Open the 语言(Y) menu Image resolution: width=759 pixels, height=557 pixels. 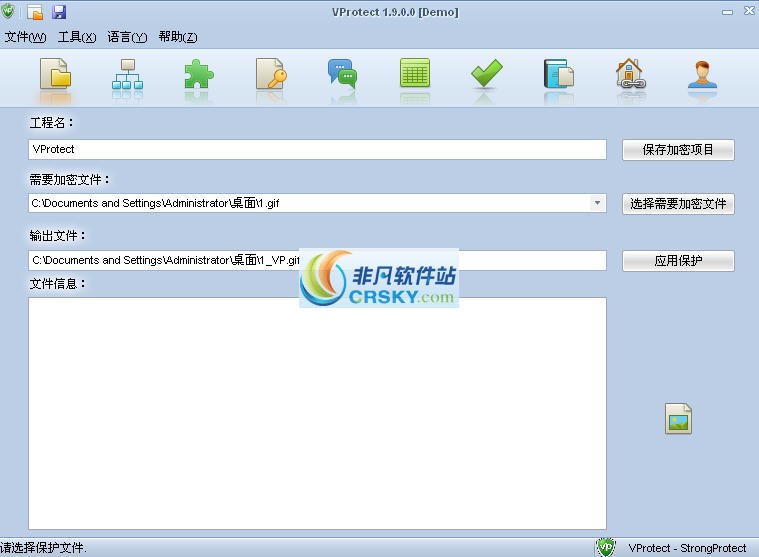tap(127, 37)
